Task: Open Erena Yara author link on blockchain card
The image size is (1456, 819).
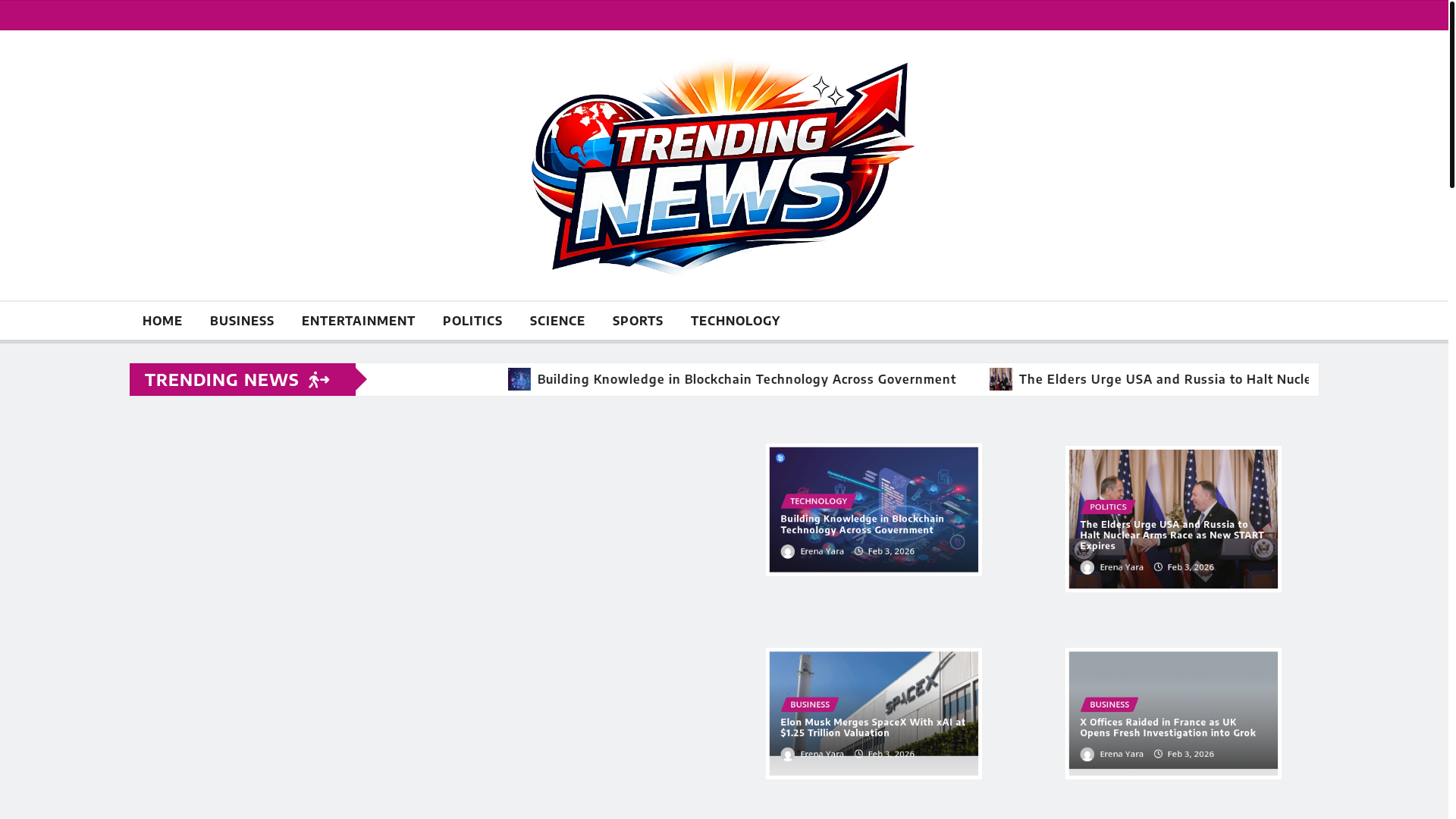Action: [x=822, y=551]
